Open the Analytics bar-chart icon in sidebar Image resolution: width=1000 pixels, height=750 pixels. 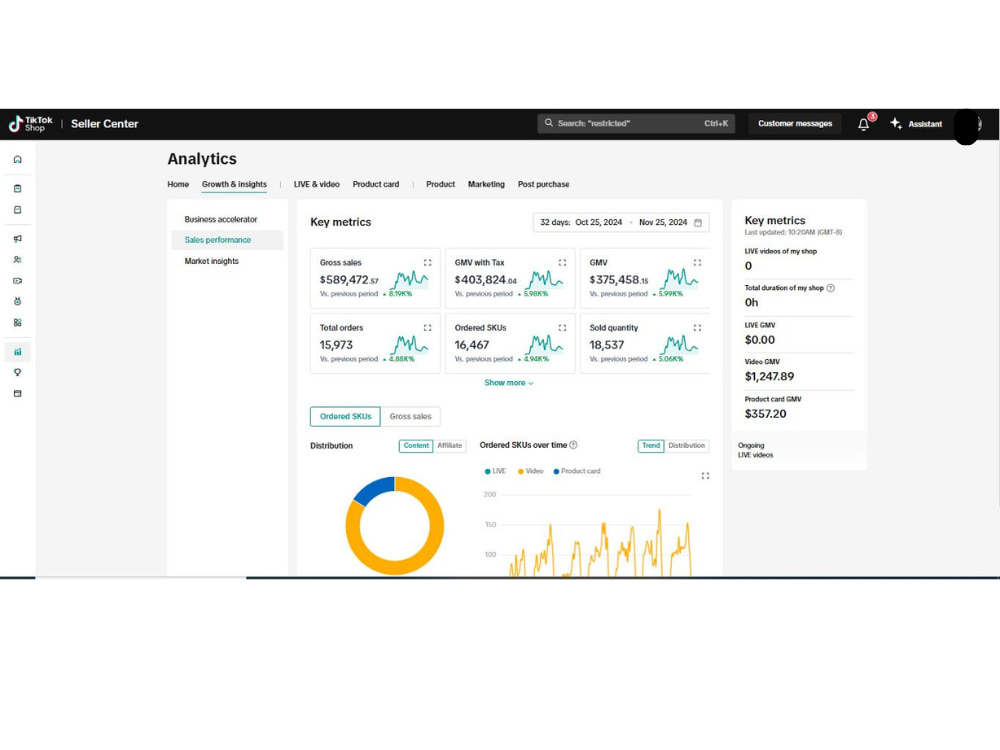point(18,352)
